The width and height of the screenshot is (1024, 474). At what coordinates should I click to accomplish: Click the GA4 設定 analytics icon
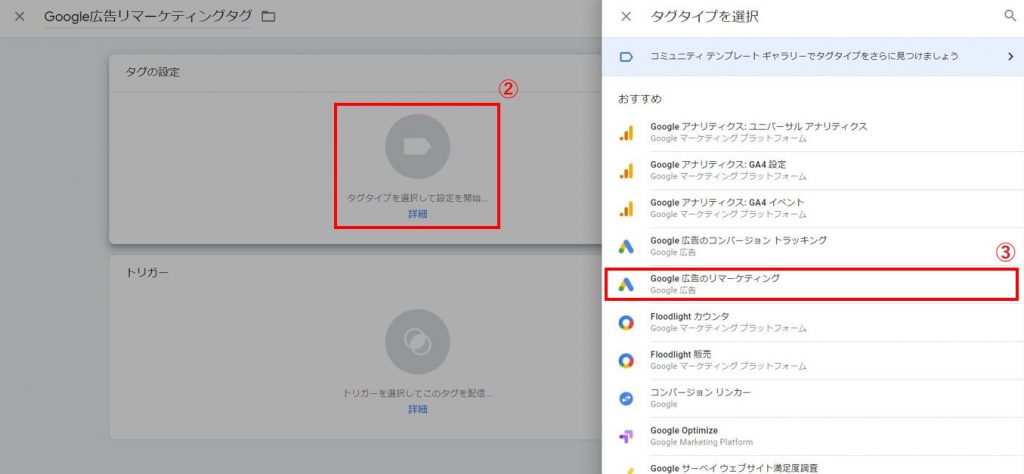(x=626, y=171)
